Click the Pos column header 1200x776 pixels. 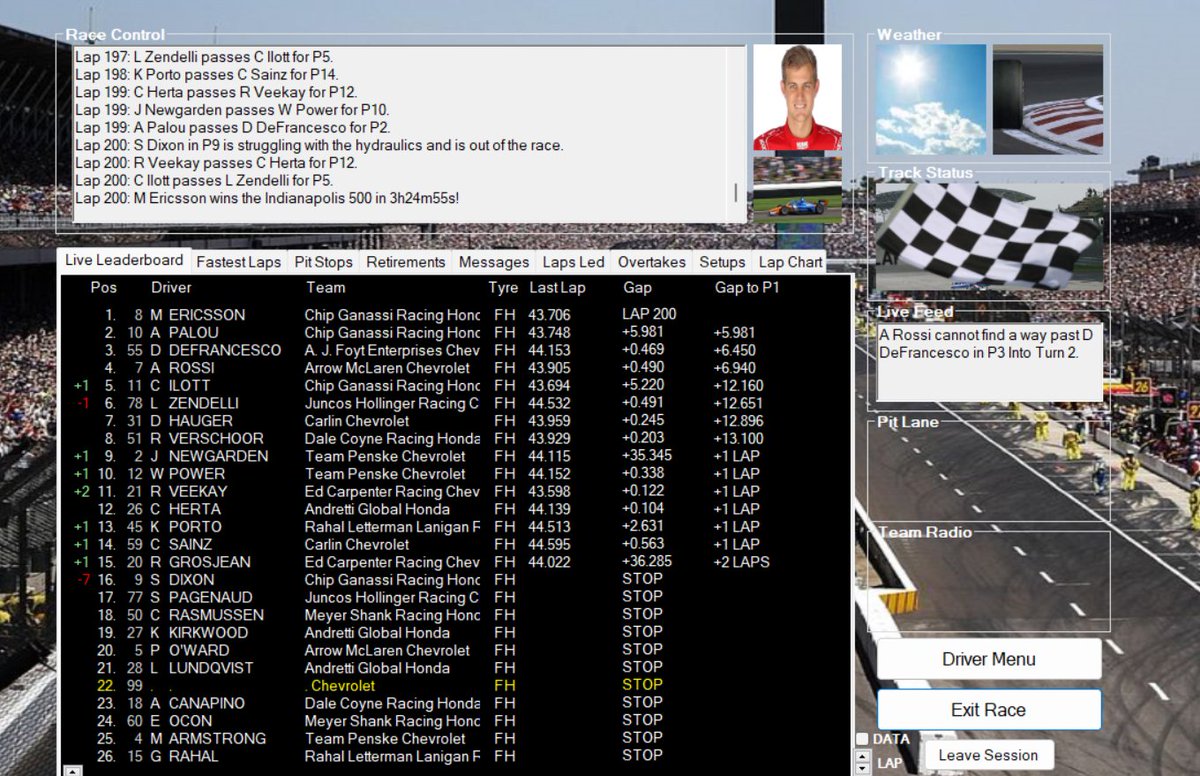coord(104,288)
